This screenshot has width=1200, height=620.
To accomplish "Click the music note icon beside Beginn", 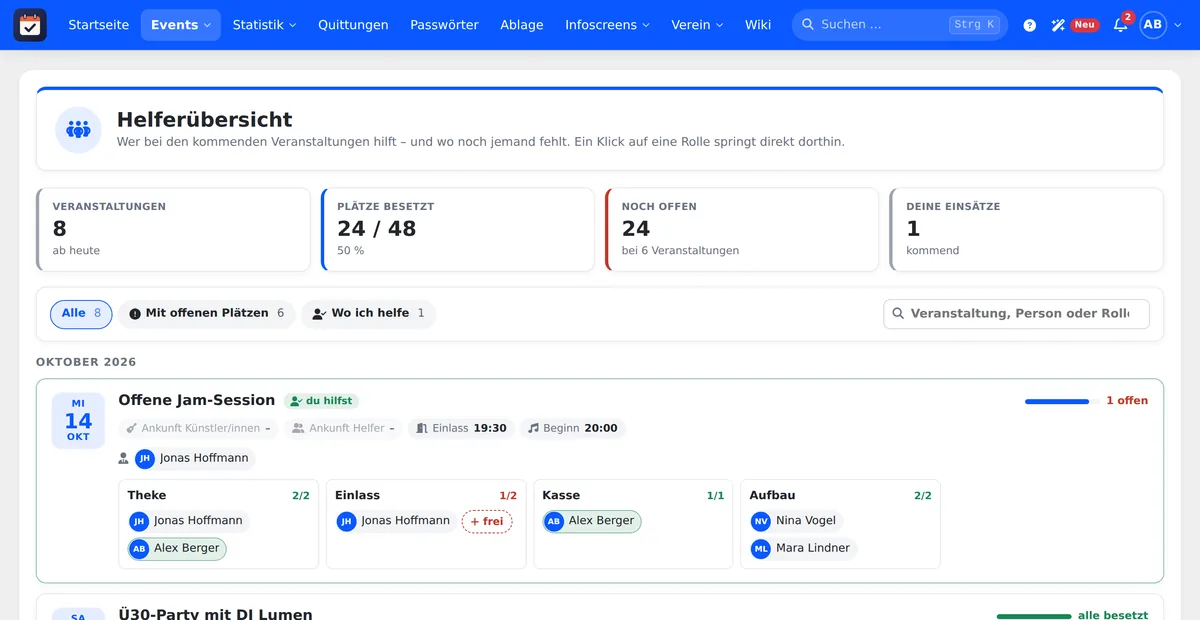I will click(533, 428).
